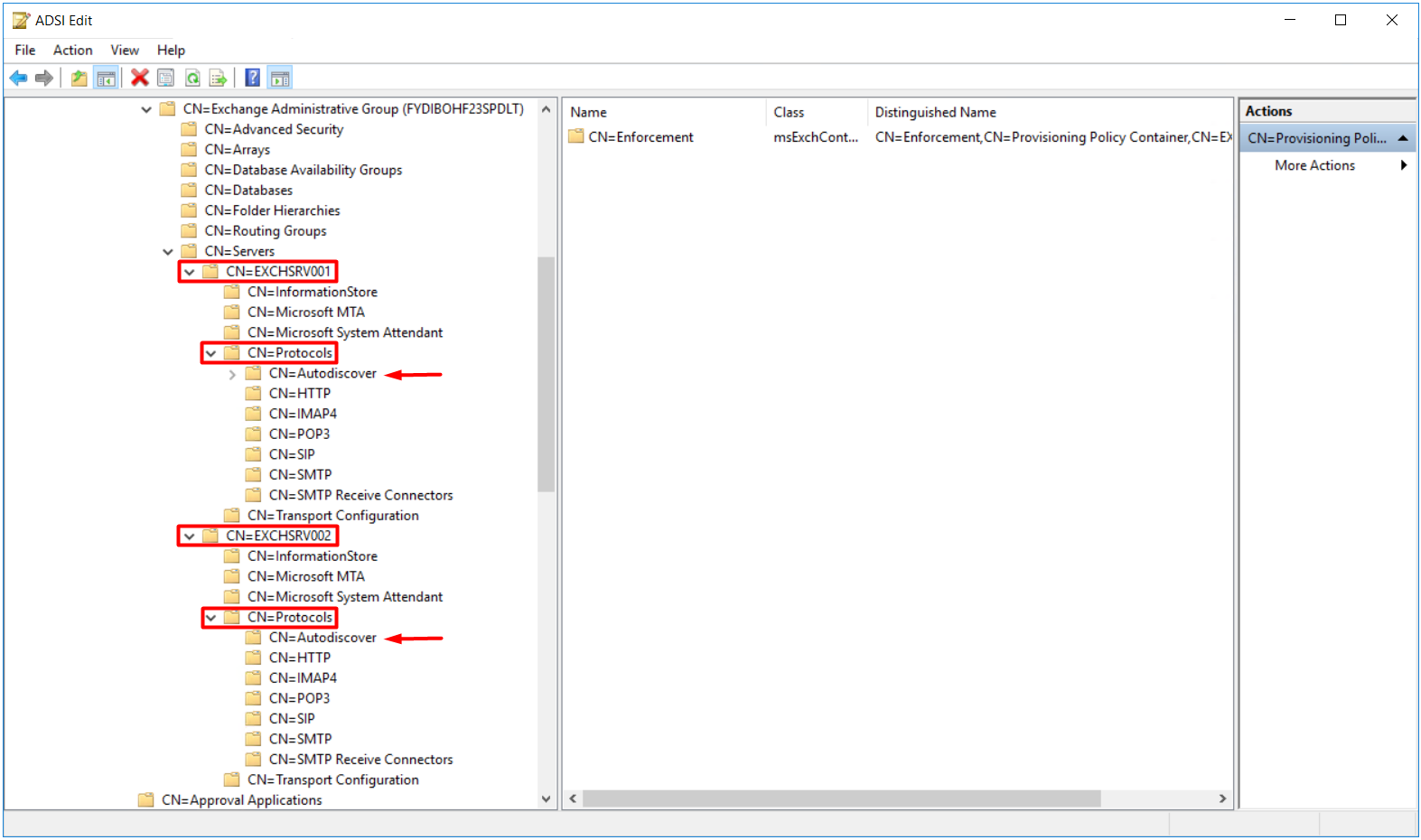Select CN=Provisioning Poli... Actions header
This screenshot has height=840, width=1421.
[1327, 138]
